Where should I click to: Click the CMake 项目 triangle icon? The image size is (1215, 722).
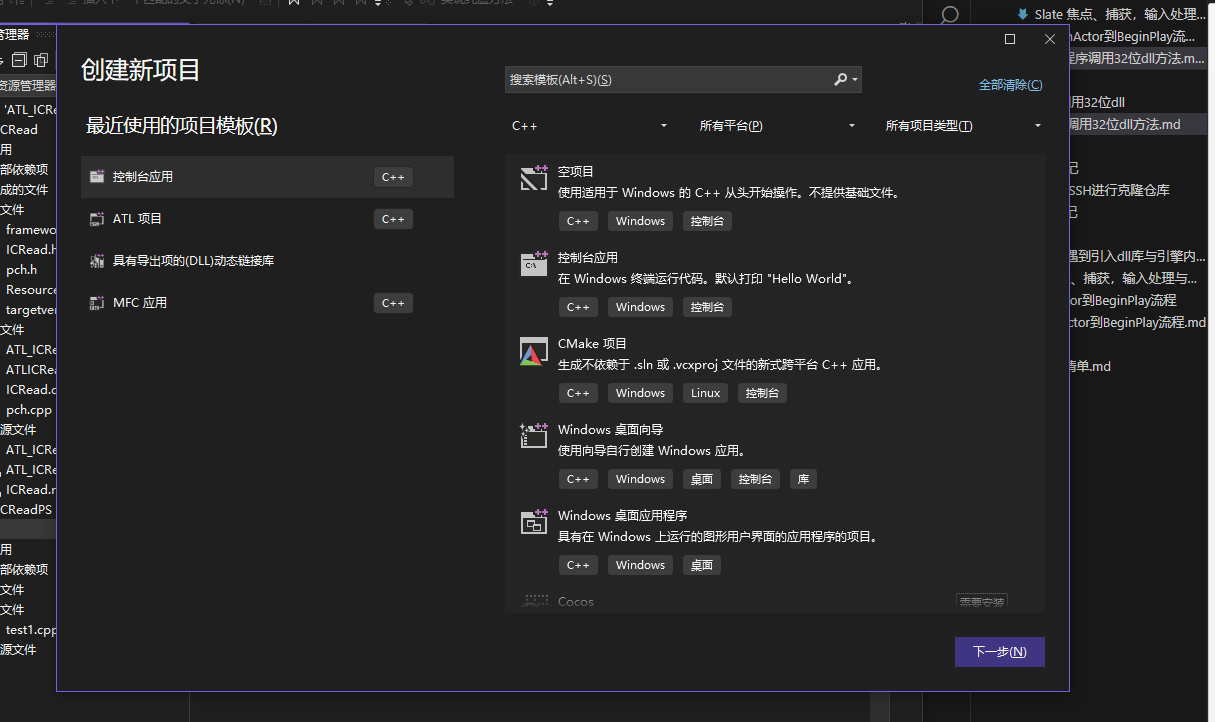click(x=532, y=352)
